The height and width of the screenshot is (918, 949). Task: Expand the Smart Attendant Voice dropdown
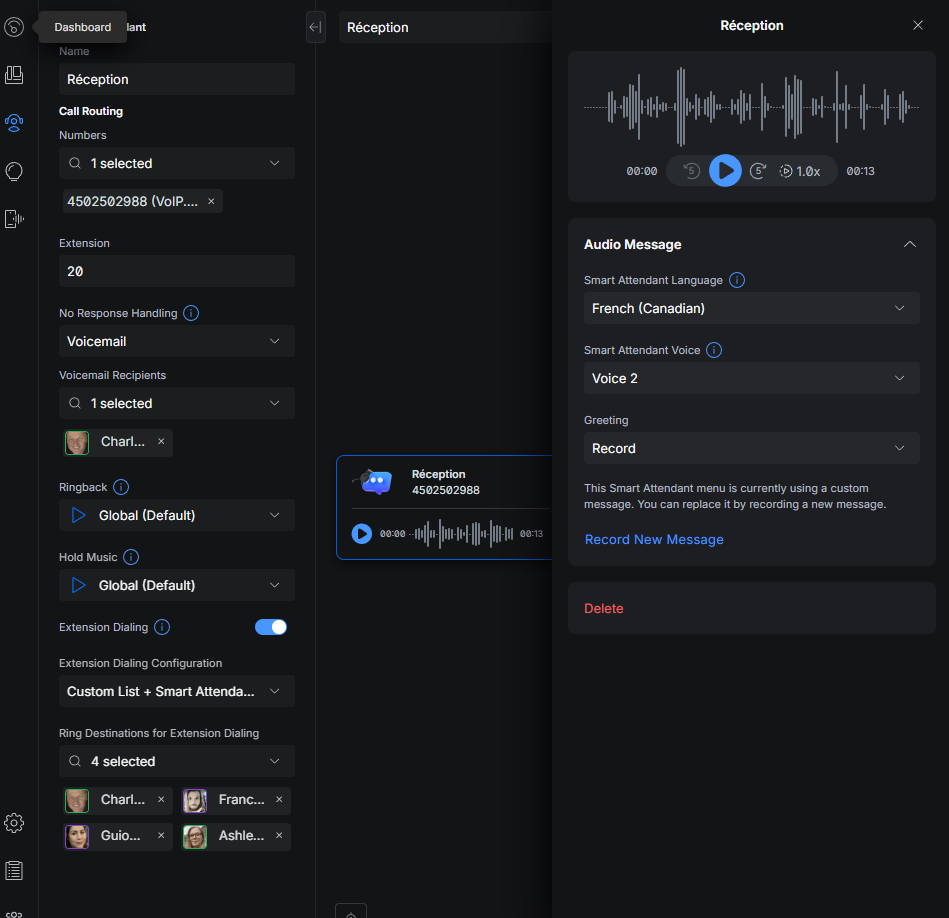(751, 378)
